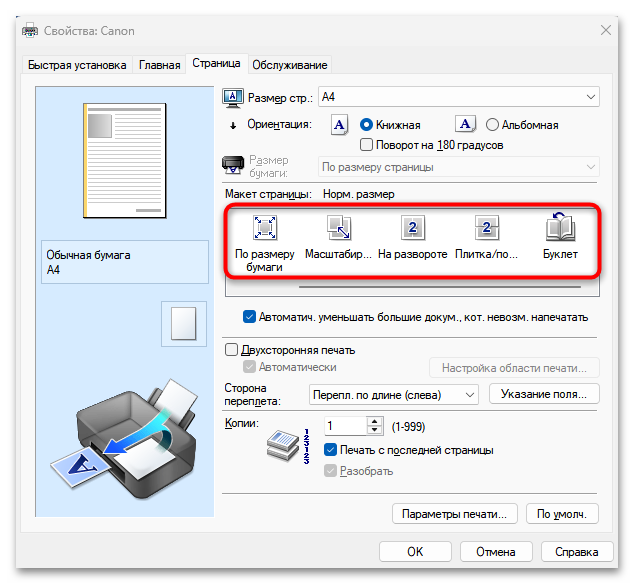Pick the 'Плитка/по...' tiling layout icon
Viewport: 634px width, 584px height.
[486, 229]
